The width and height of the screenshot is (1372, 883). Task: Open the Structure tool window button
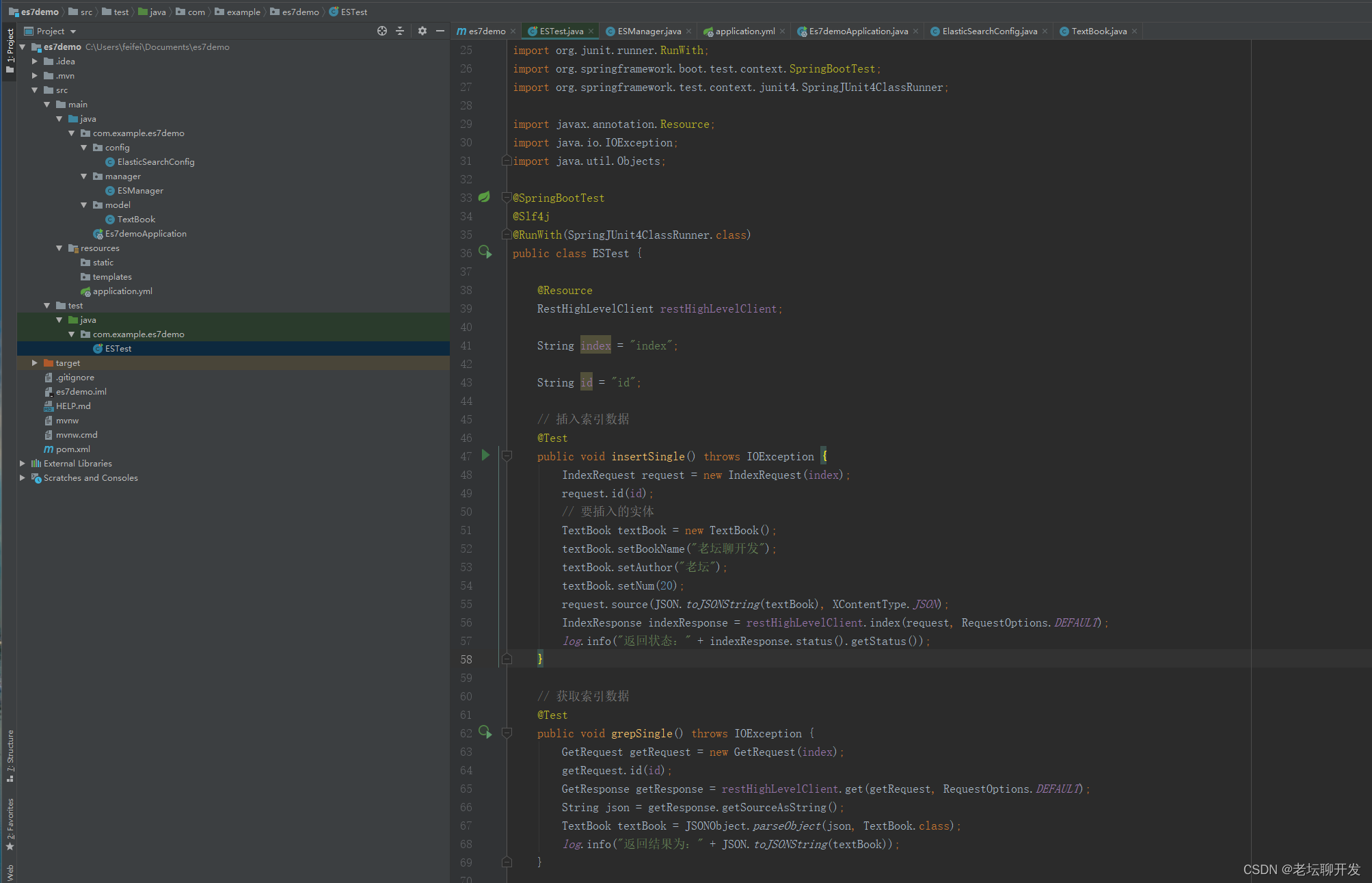[10, 756]
